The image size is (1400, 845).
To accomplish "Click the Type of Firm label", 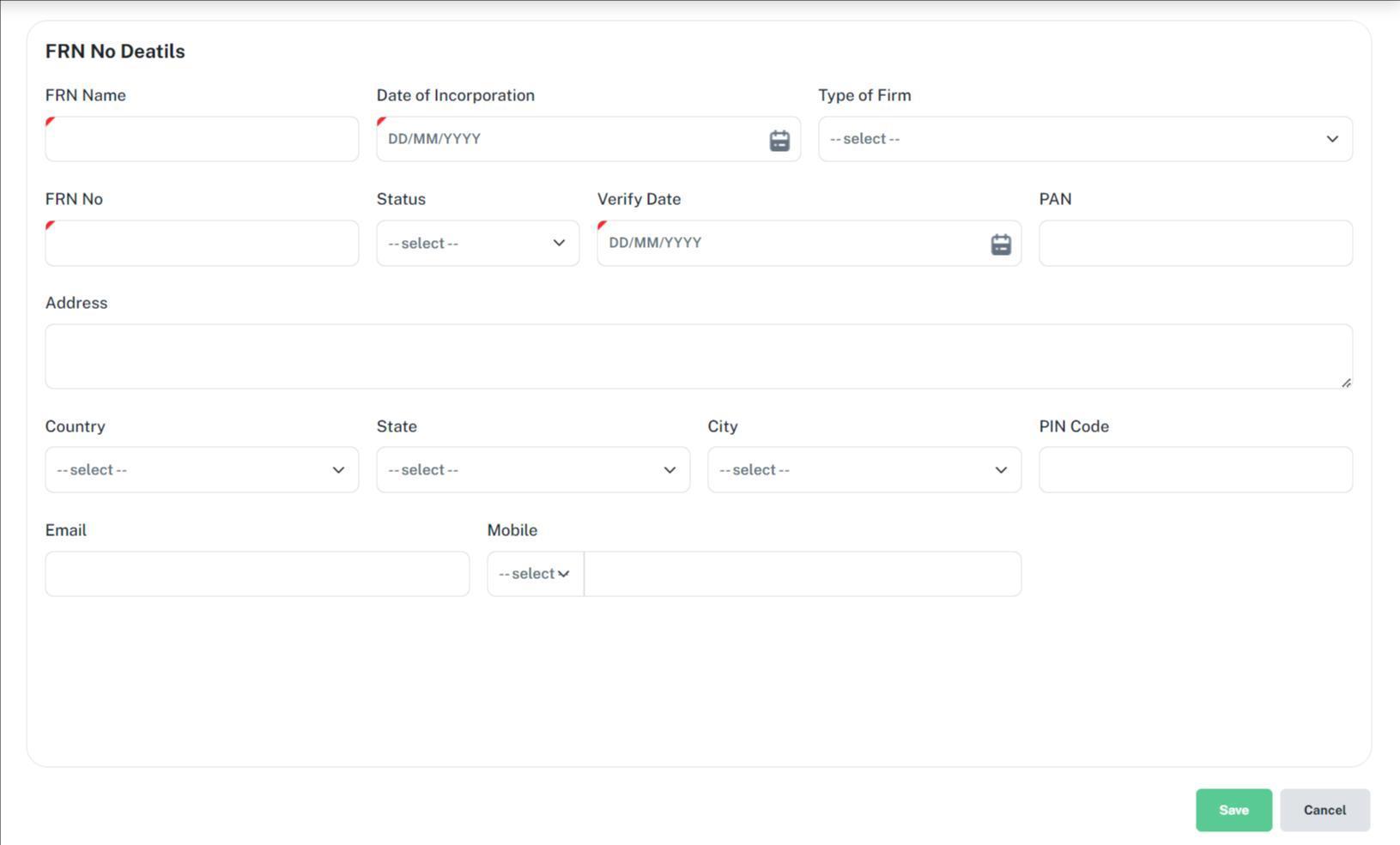I will click(864, 95).
